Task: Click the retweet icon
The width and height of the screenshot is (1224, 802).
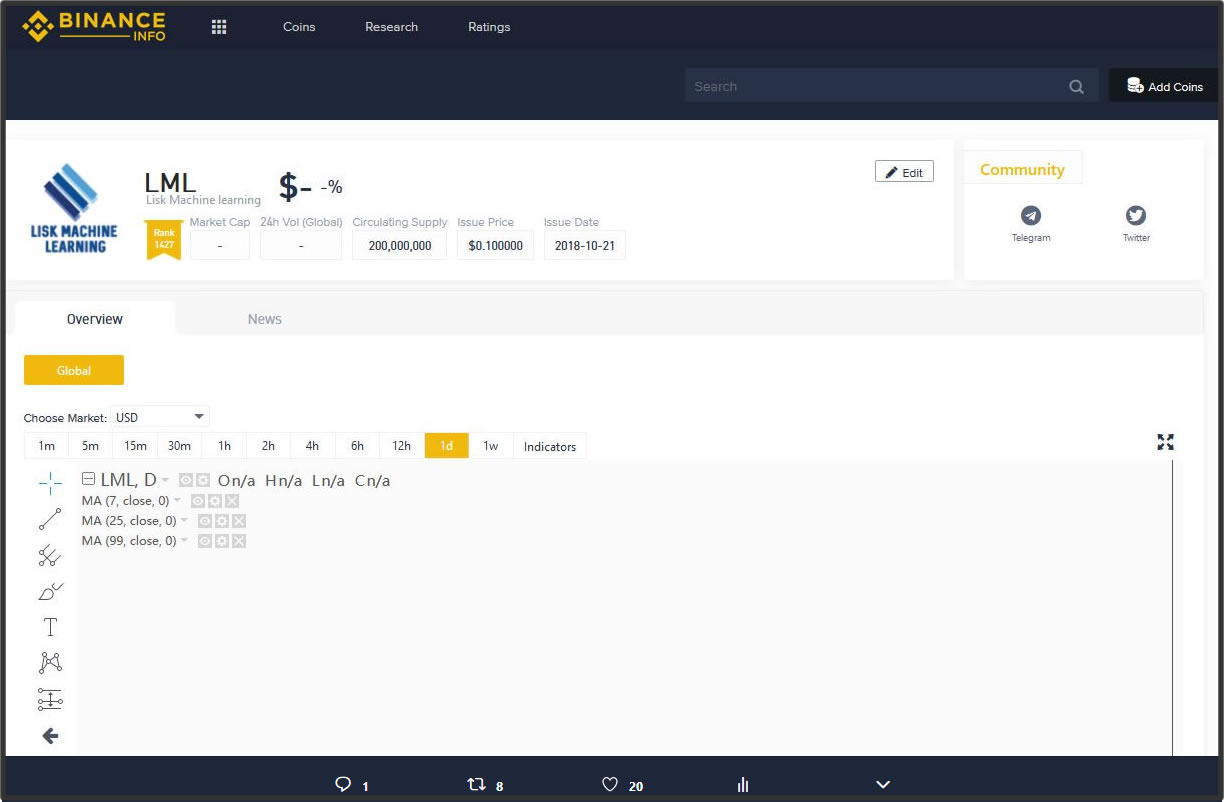Action: point(476,785)
